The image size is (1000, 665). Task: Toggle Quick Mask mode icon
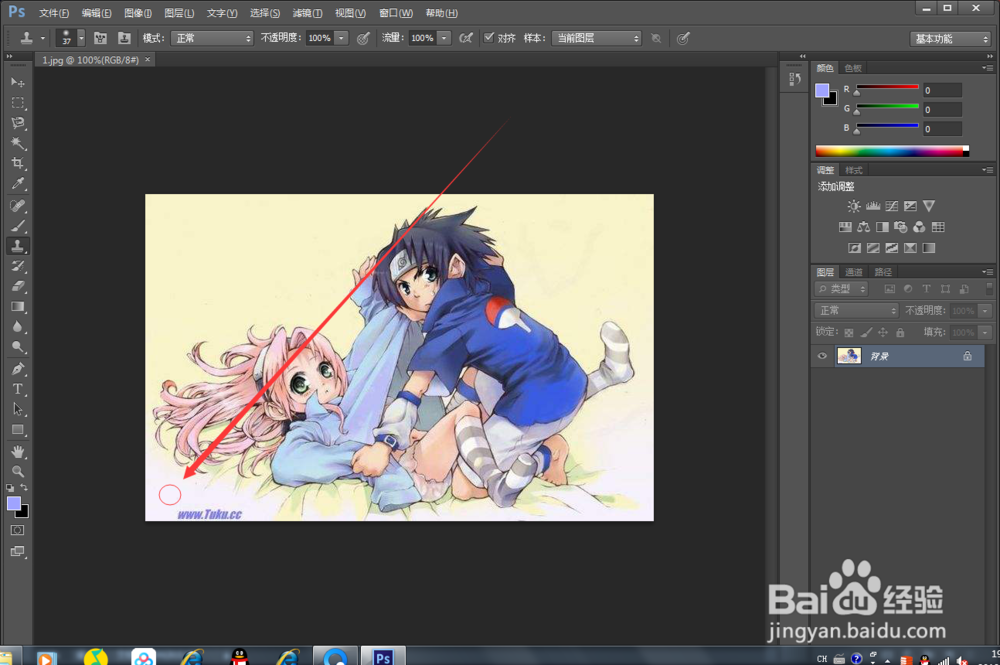(x=18, y=530)
